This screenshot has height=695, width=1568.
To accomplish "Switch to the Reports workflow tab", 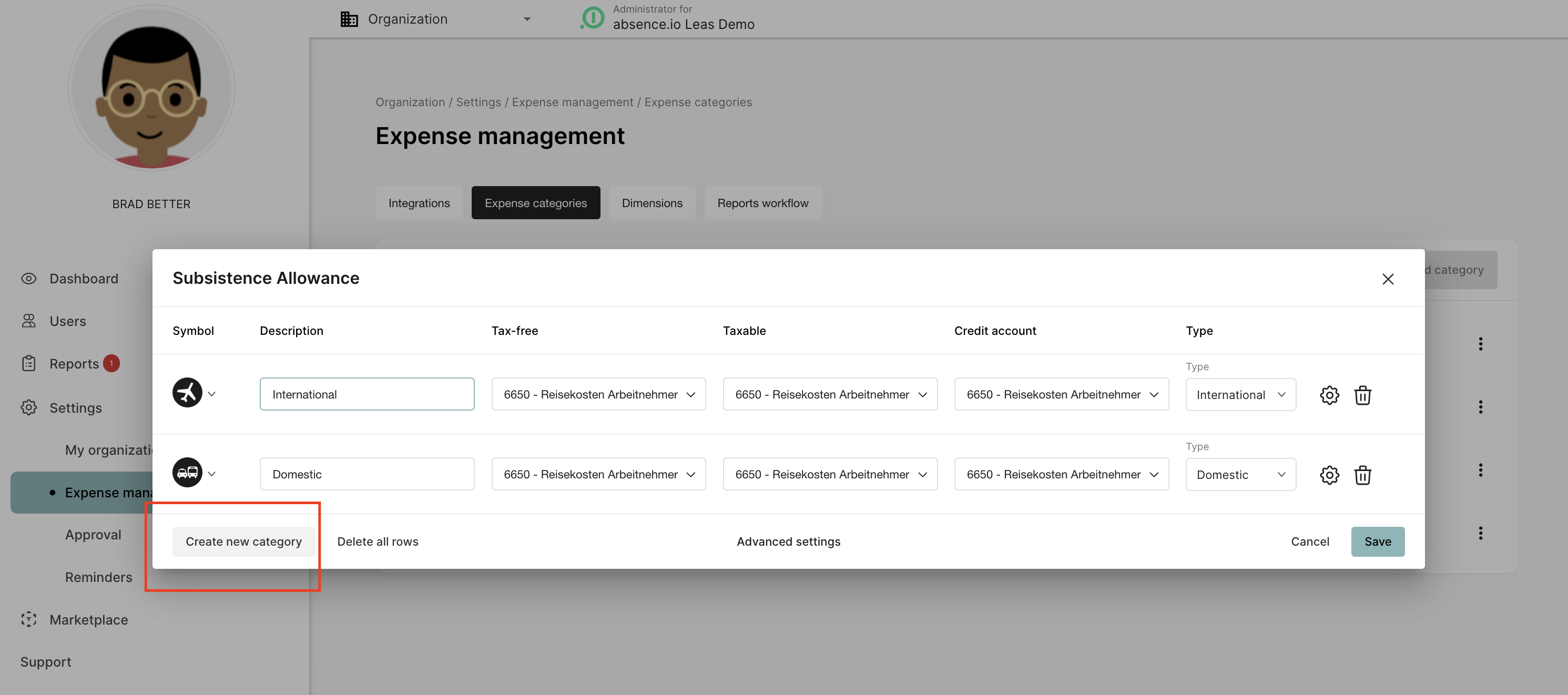I will click(x=762, y=202).
